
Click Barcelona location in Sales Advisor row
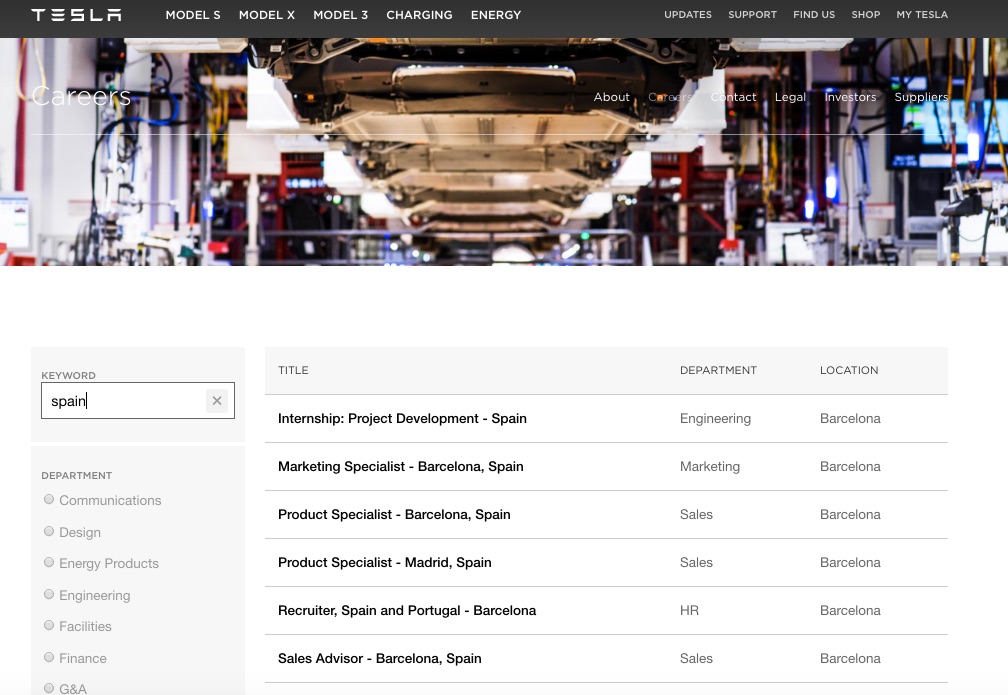point(850,658)
